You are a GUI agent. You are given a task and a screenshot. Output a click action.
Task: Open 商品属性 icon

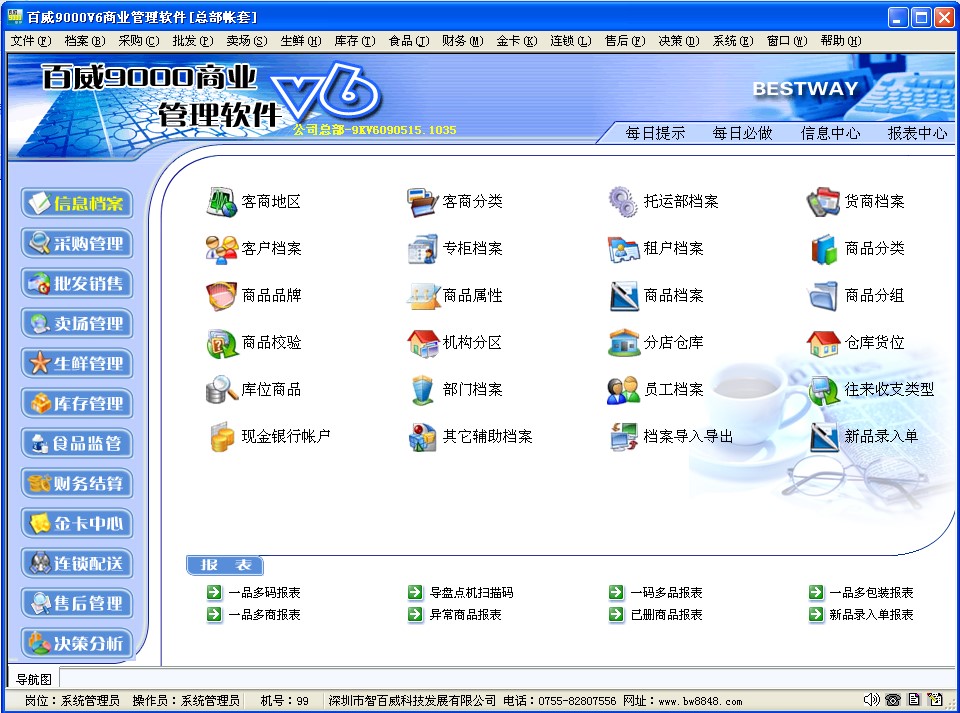coord(422,296)
